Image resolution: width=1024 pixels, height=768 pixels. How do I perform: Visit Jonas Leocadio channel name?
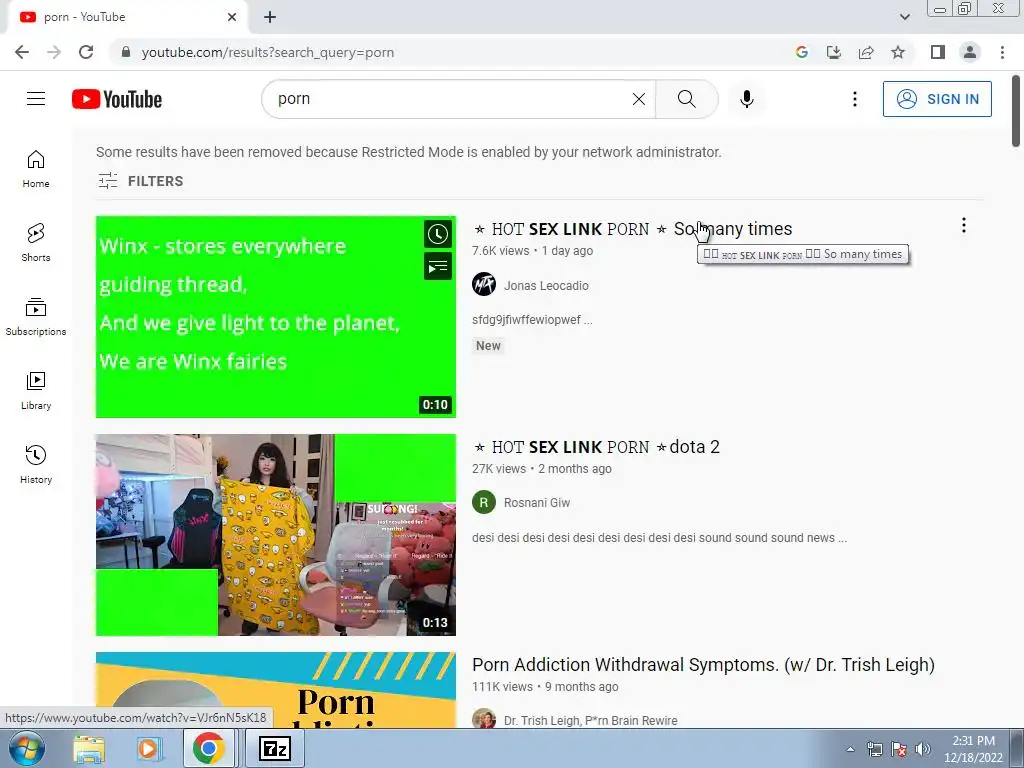click(546, 285)
